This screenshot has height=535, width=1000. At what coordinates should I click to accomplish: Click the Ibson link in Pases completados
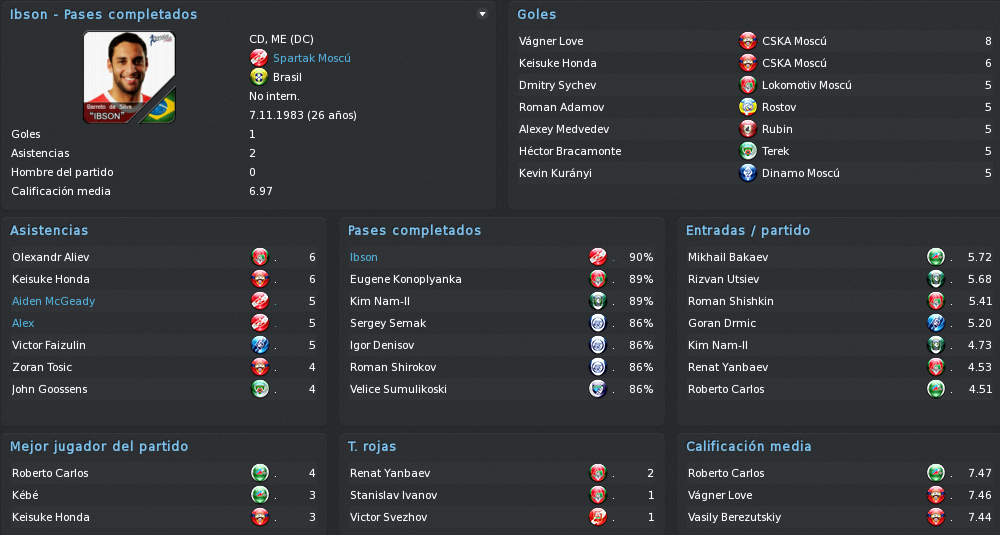tap(364, 257)
